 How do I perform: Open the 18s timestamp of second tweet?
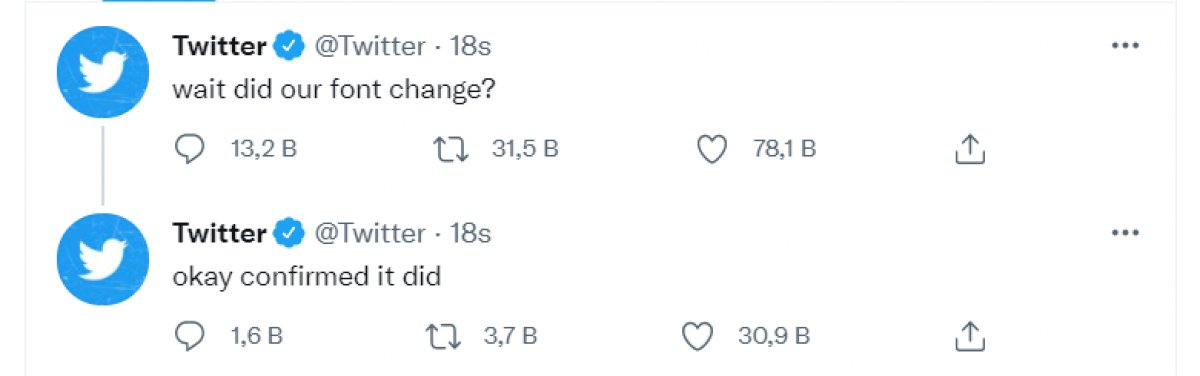pyautogui.click(x=470, y=233)
